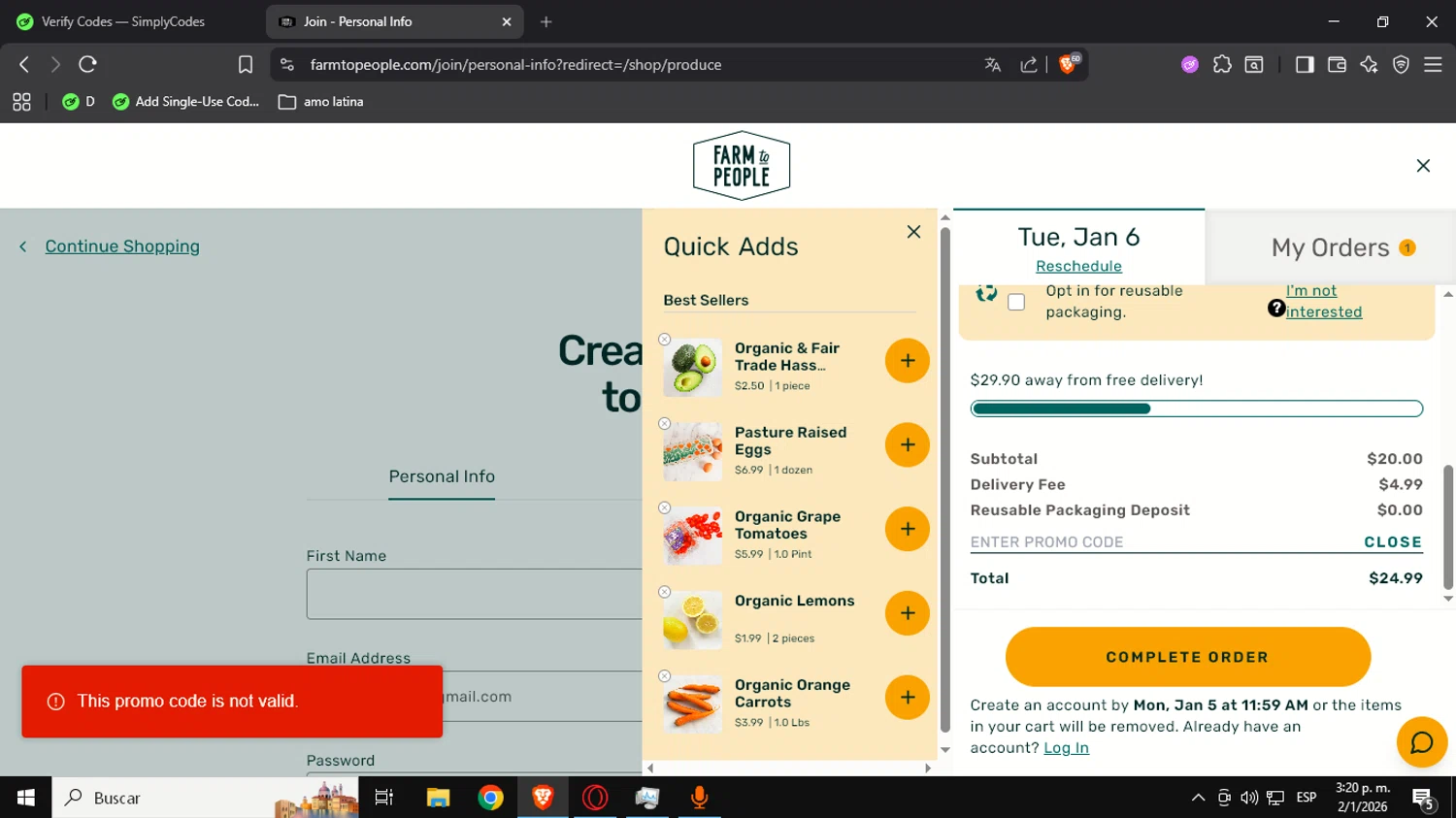Dismiss the Organic Lemons quick add item
Viewport: 1456px width, 818px height.
(x=665, y=592)
